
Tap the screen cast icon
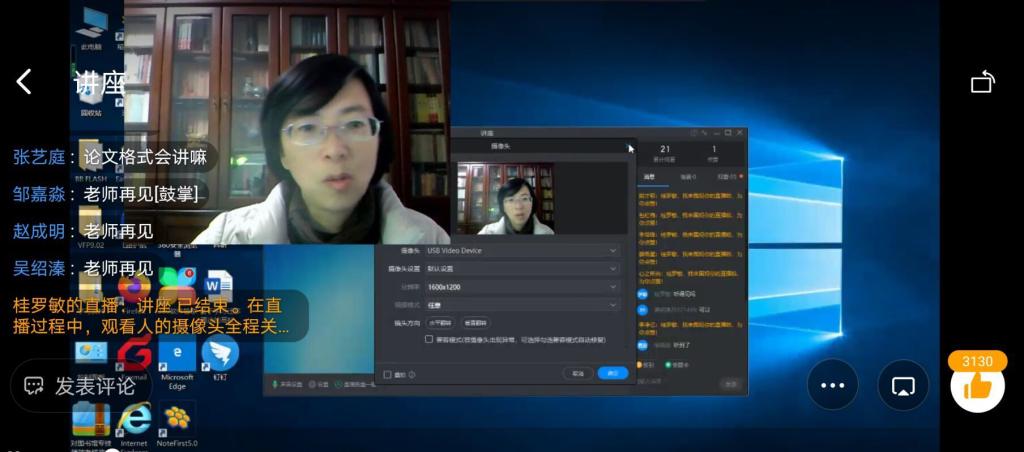click(903, 385)
